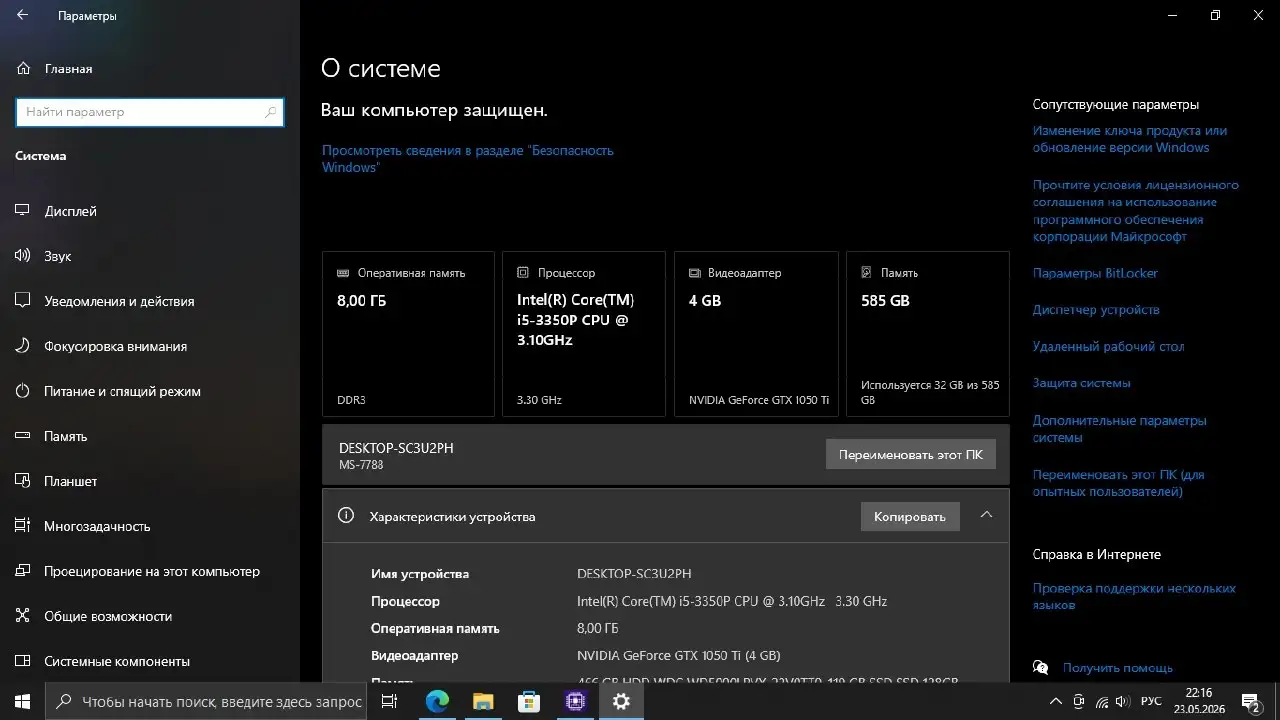
Task: Click the Ваш компьютер защищен heading
Action: tap(434, 110)
